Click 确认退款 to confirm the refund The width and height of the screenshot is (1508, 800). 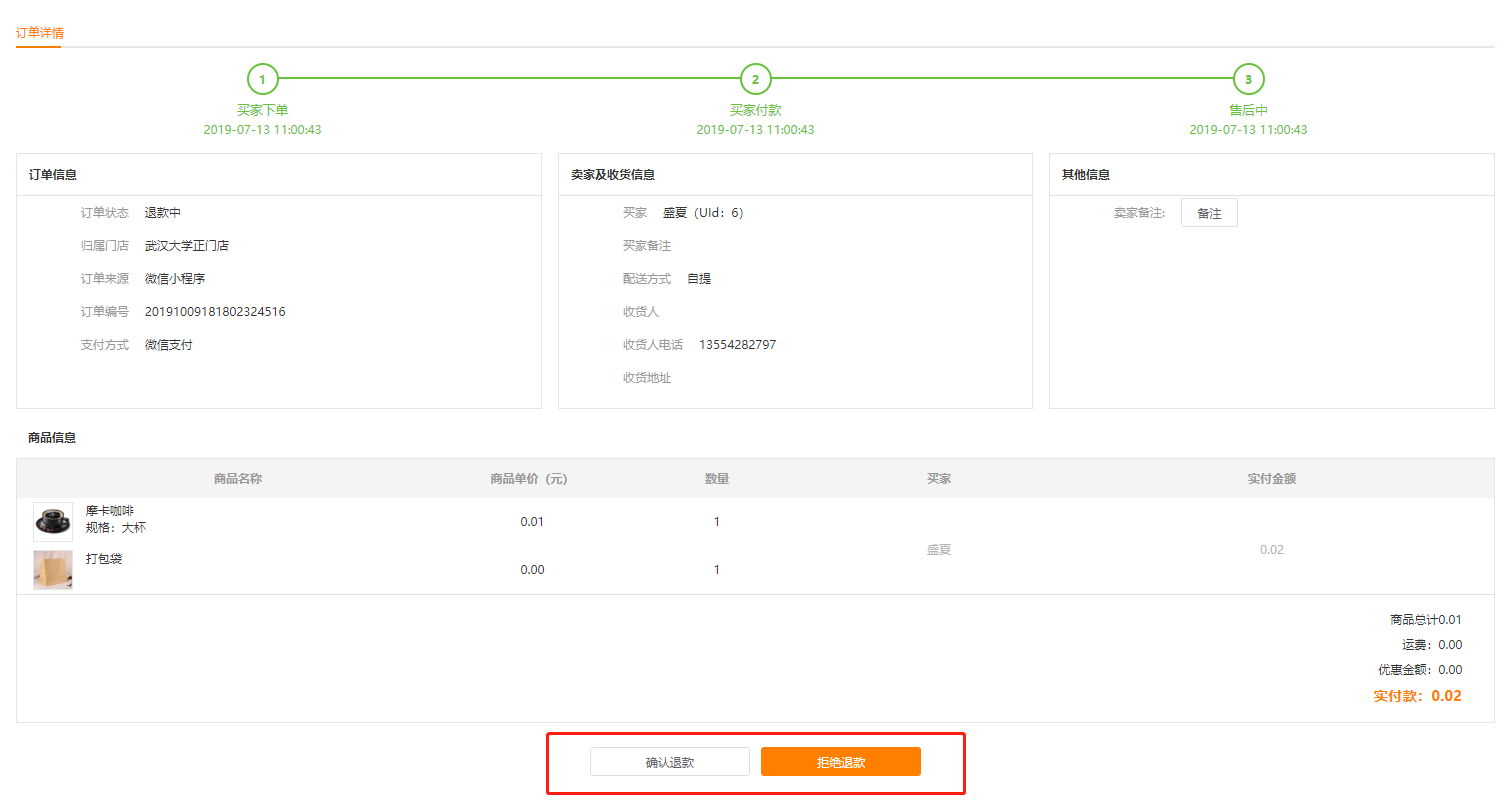[x=669, y=762]
